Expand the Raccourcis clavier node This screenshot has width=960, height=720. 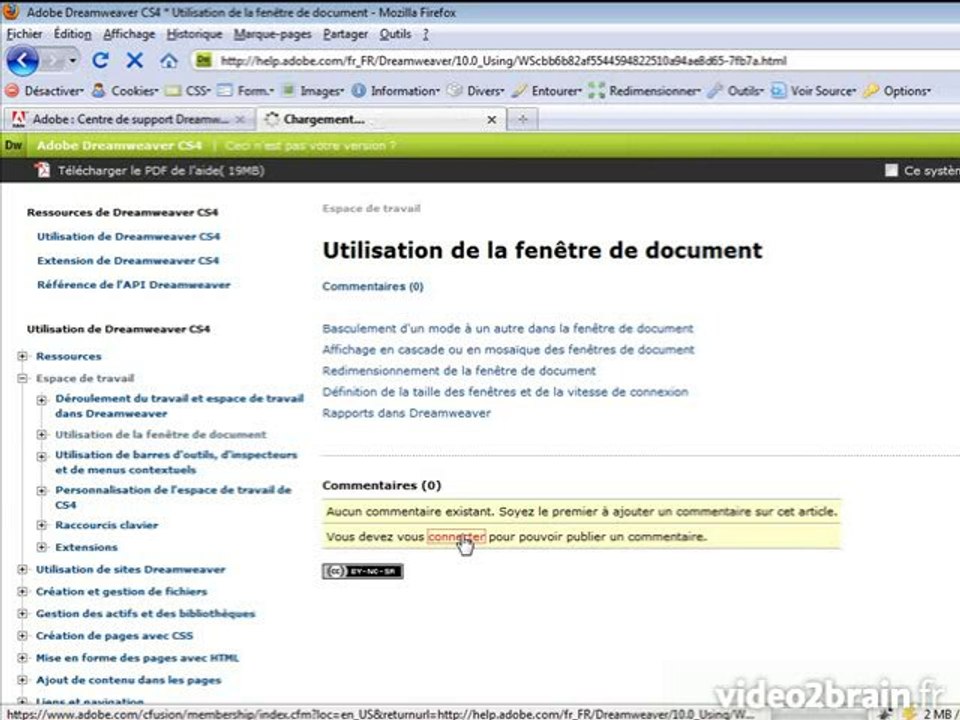tap(42, 525)
